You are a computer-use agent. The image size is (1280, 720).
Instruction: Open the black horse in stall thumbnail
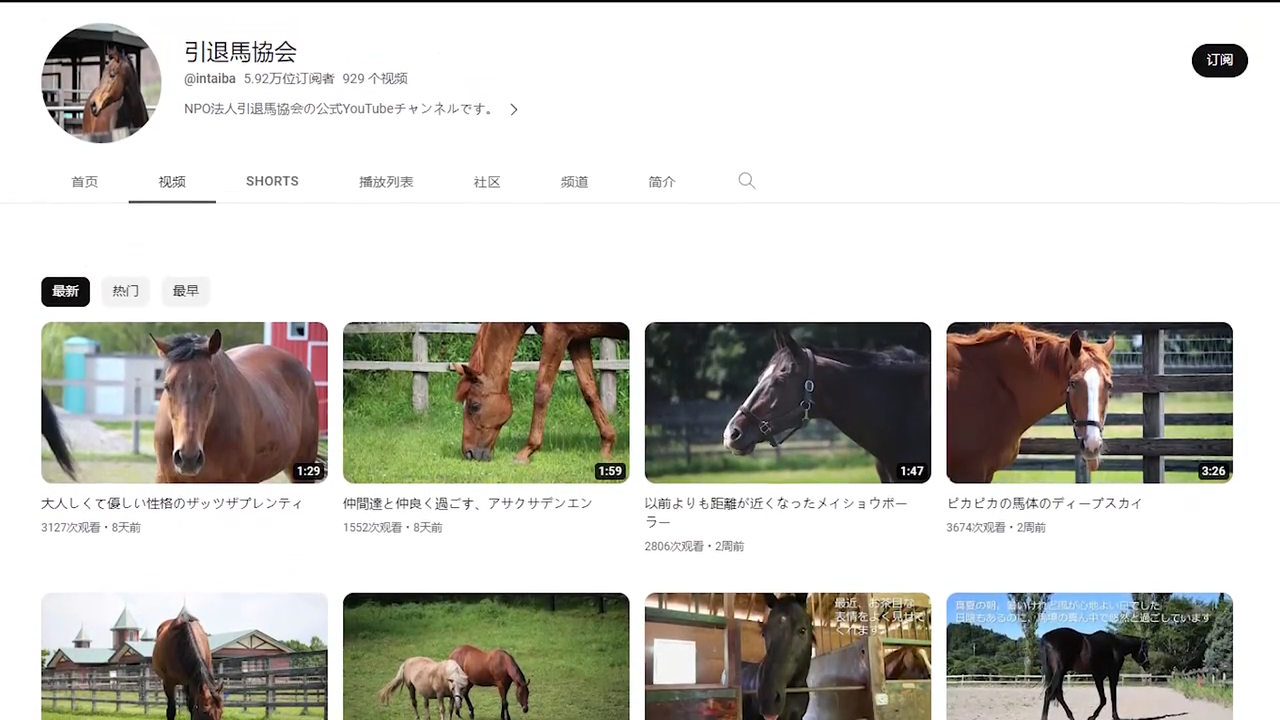pos(788,656)
